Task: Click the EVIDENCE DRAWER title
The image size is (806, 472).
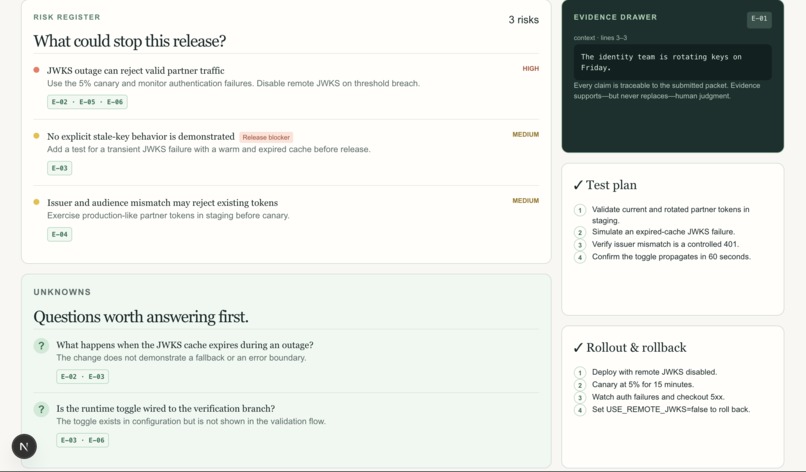Action: tap(615, 17)
